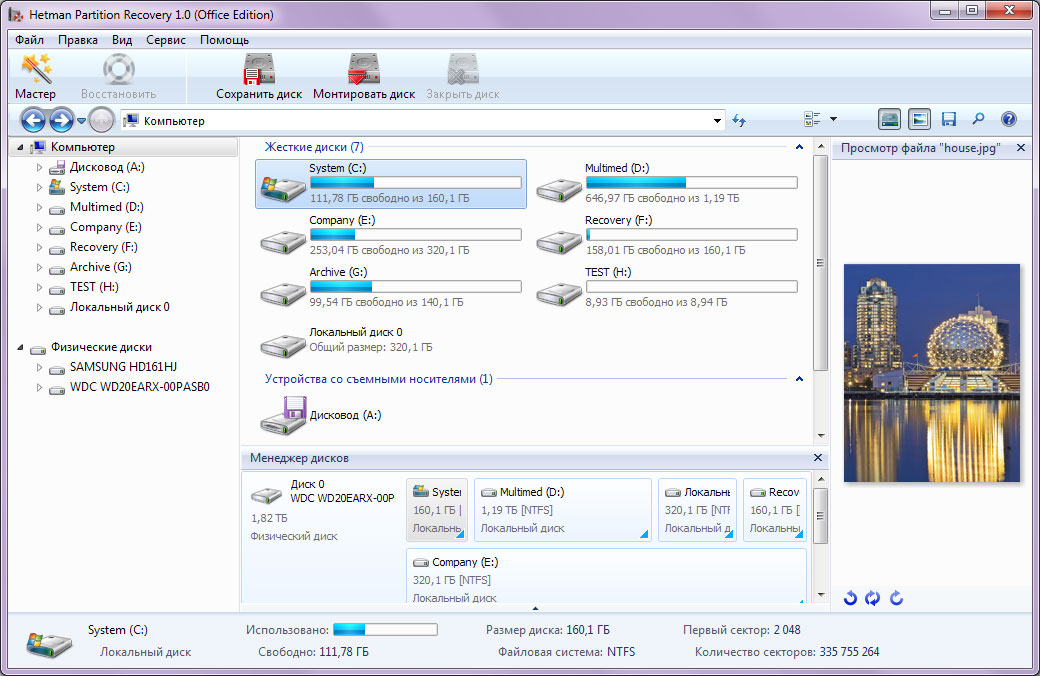This screenshot has width=1040, height=676.
Task: Select Диск 0 WDC in disk manager
Action: (324, 509)
